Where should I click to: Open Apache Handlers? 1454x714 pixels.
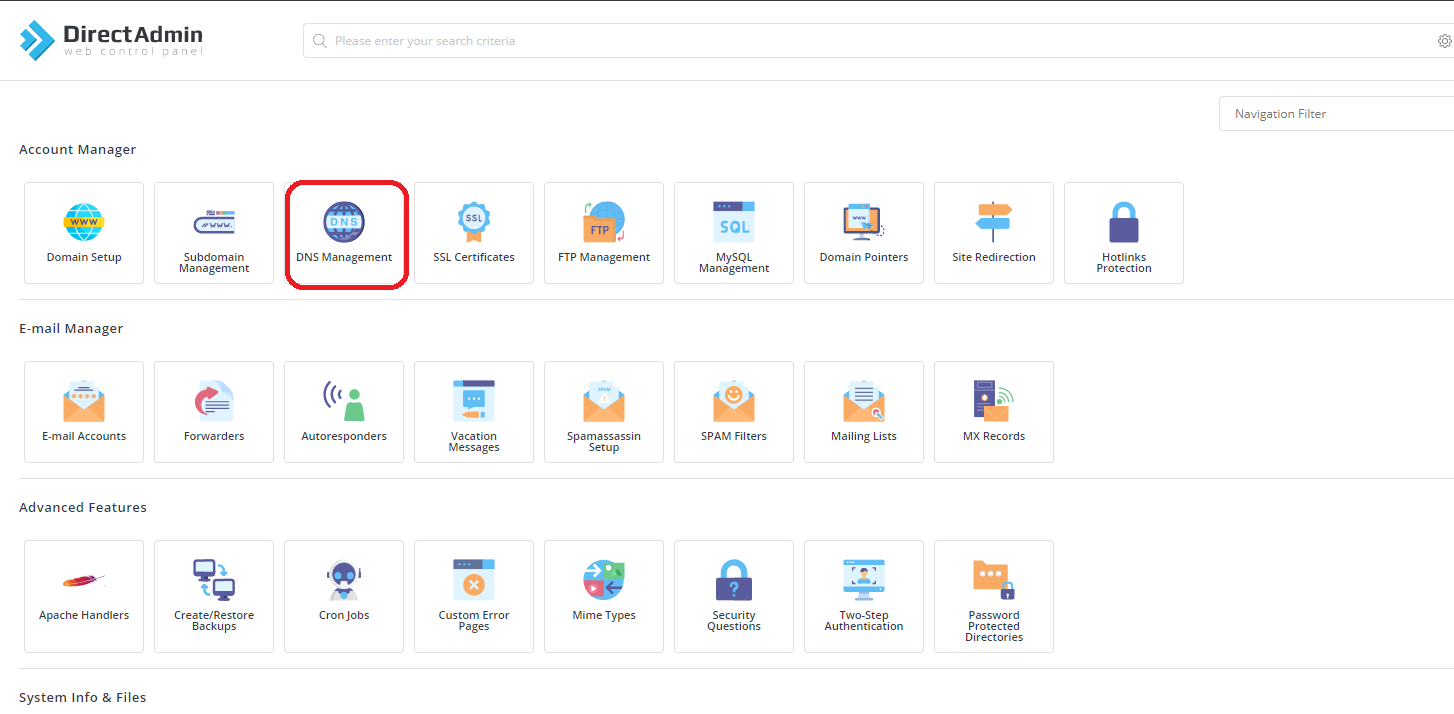pos(84,596)
